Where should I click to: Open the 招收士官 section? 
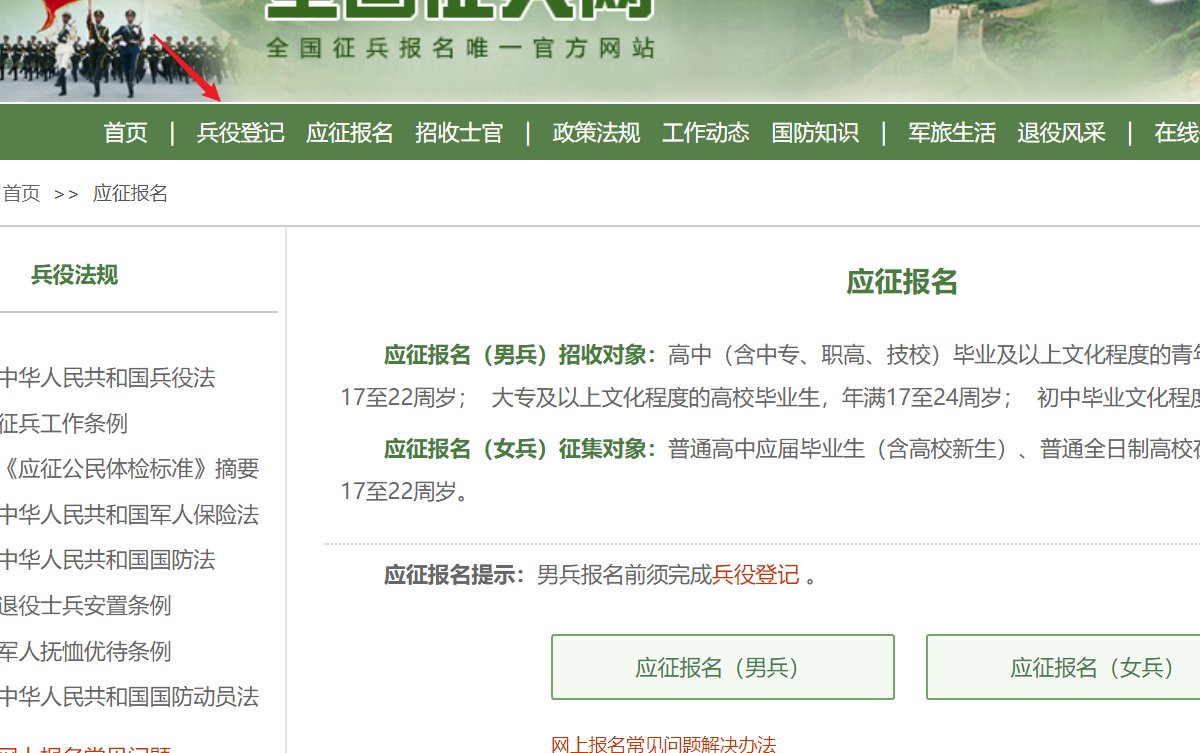[x=462, y=132]
